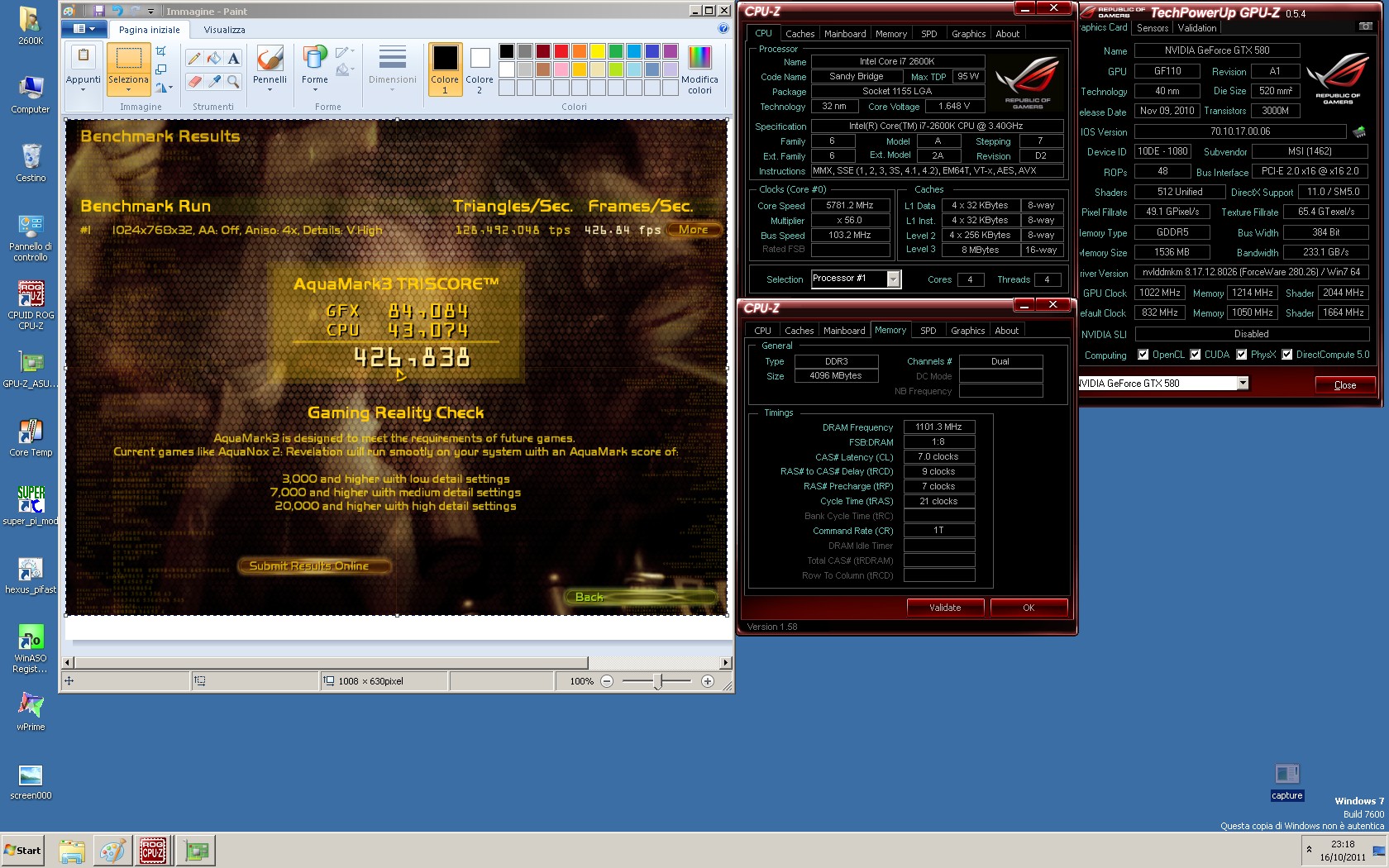Click the Seleziona rectangle selection icon
Image resolution: width=1389 pixels, height=868 pixels.
coord(128,58)
